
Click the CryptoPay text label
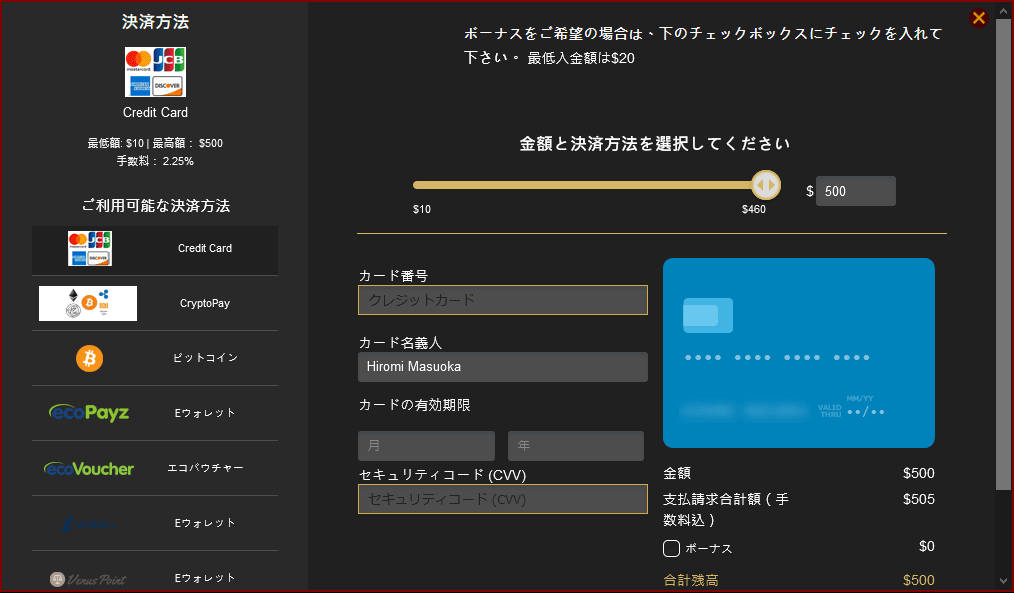tap(205, 303)
